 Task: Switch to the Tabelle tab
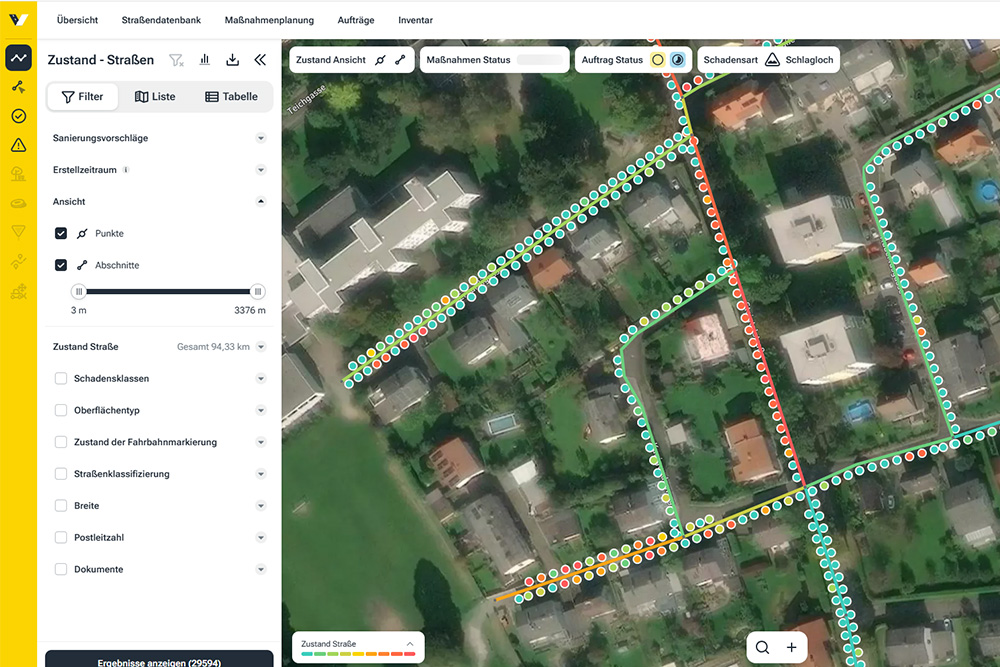tap(232, 96)
